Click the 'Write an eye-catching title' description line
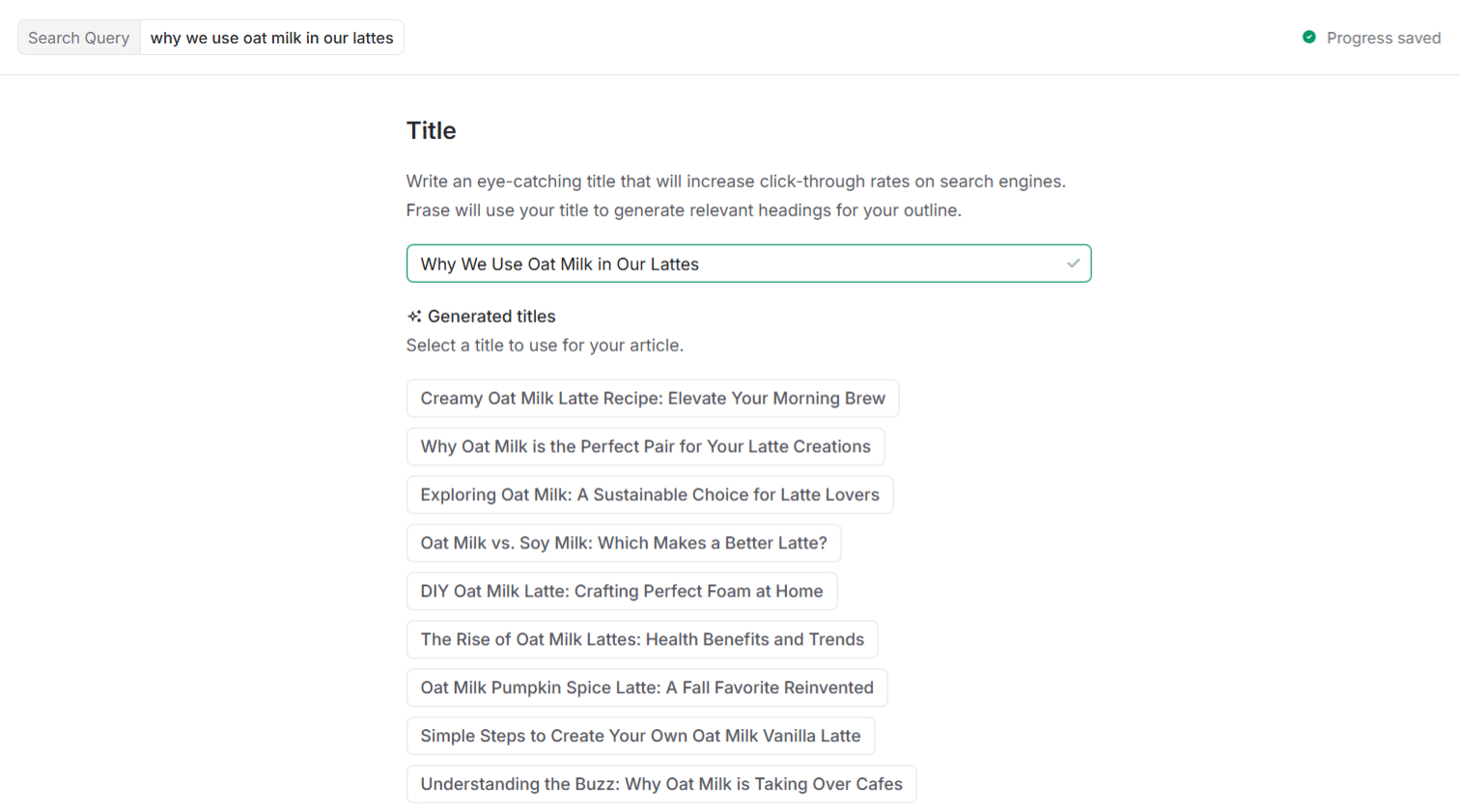This screenshot has height=812, width=1461. pyautogui.click(x=736, y=182)
